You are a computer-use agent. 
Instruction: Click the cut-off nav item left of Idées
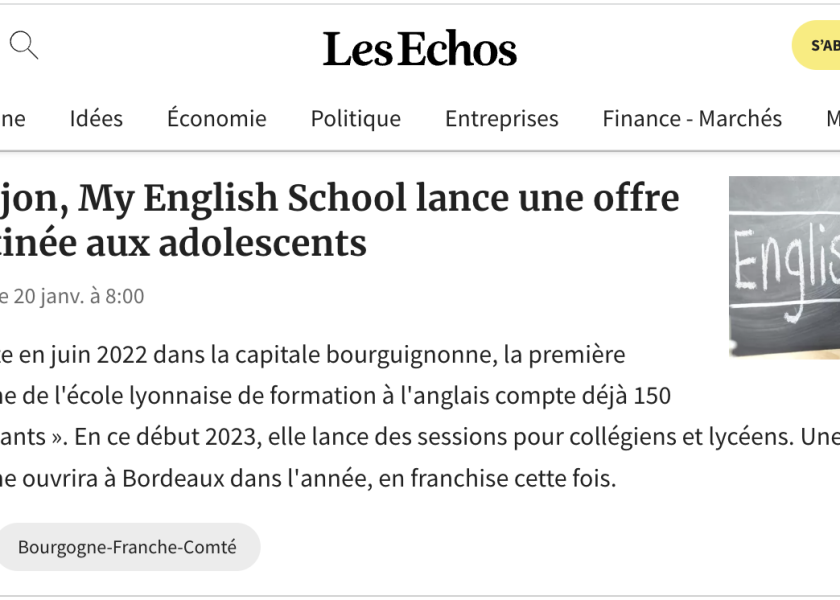tap(12, 119)
